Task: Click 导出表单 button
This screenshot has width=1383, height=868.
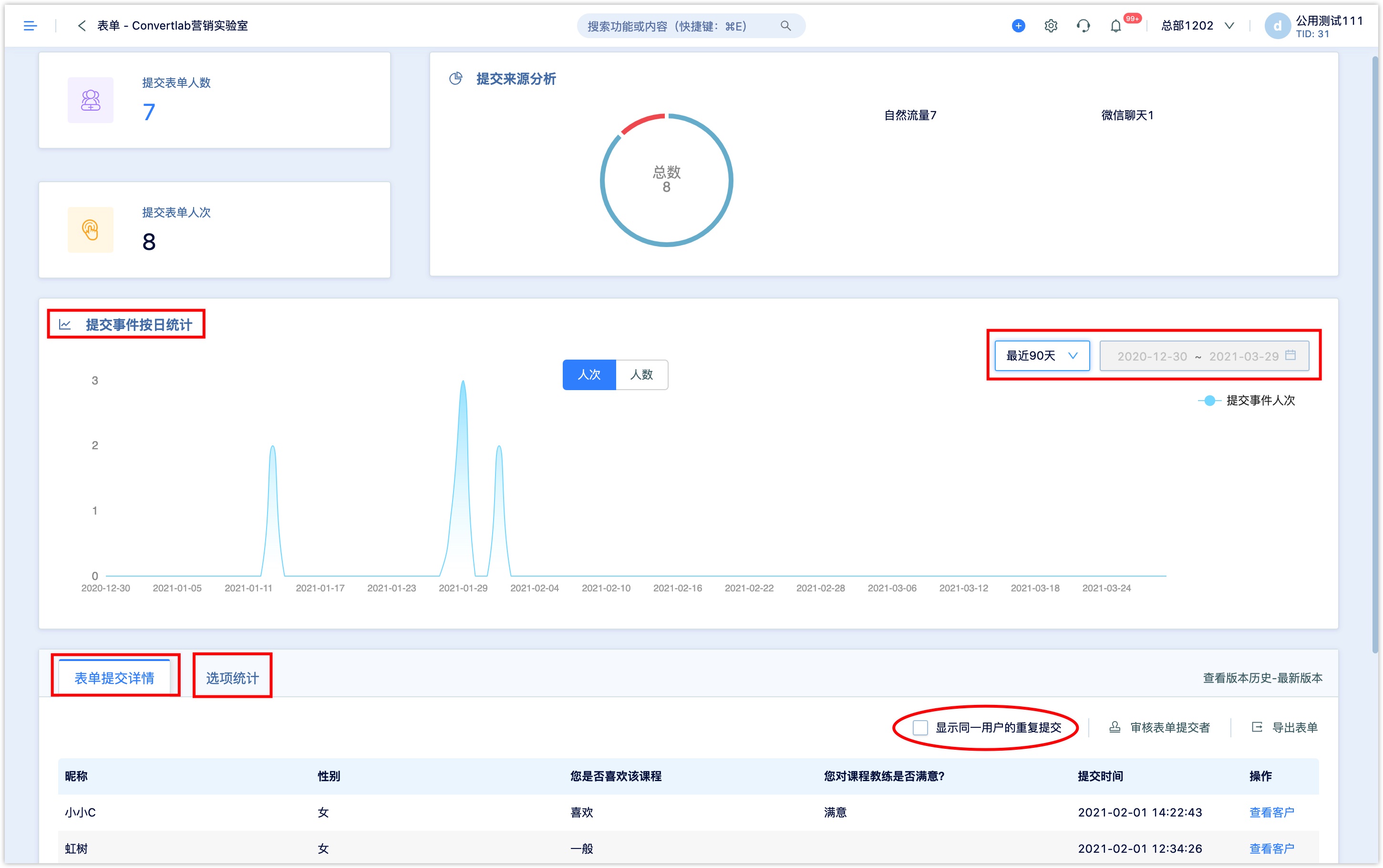Action: tap(1284, 727)
